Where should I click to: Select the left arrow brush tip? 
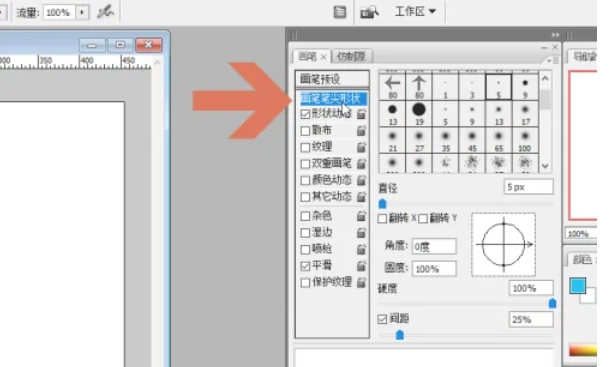click(x=393, y=87)
